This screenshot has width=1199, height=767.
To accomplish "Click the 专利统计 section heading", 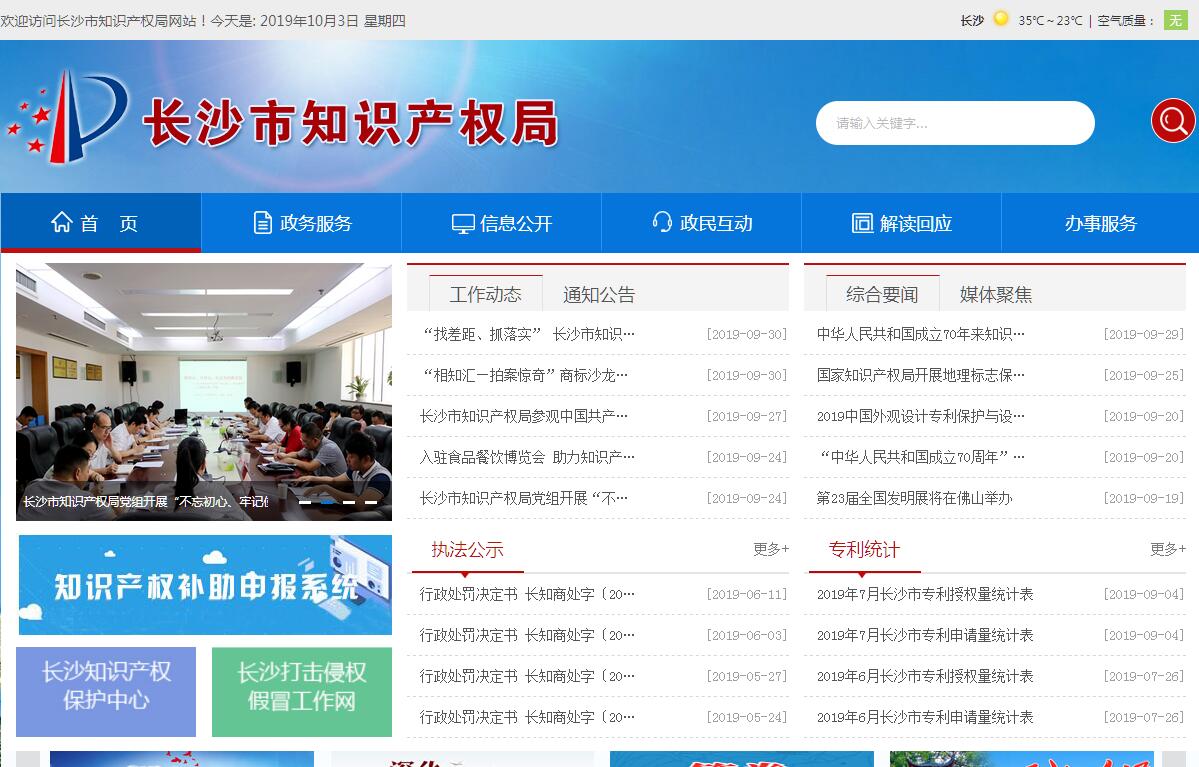I will pos(864,549).
